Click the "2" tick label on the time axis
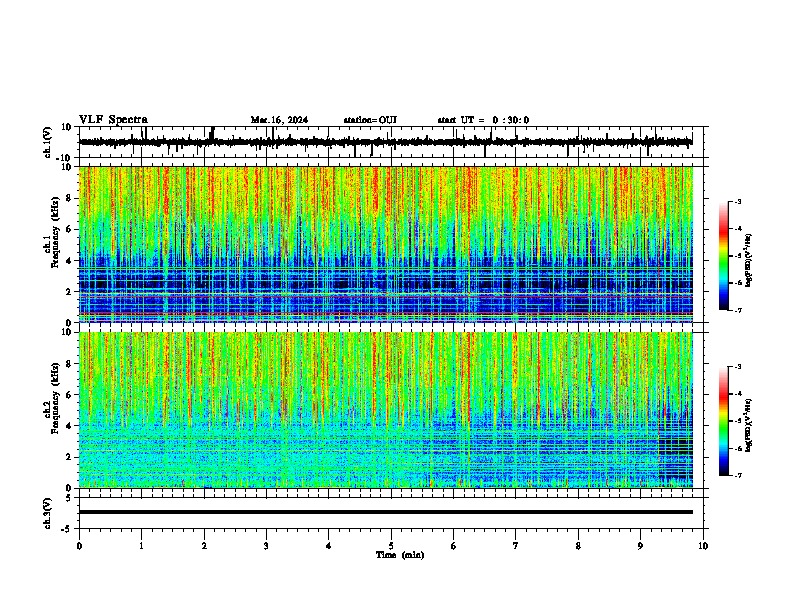This screenshot has width=792, height=612. tap(204, 546)
